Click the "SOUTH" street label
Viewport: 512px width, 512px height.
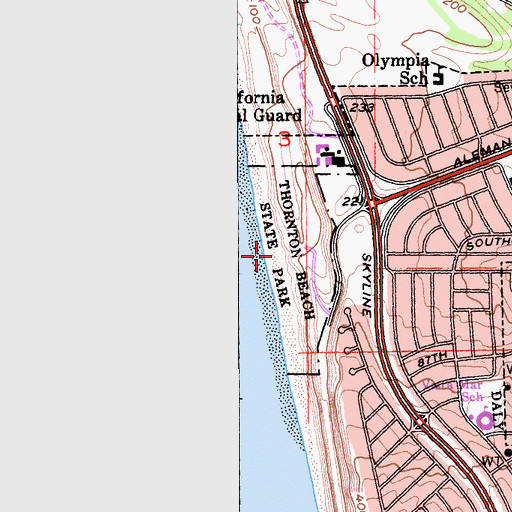coord(488,243)
